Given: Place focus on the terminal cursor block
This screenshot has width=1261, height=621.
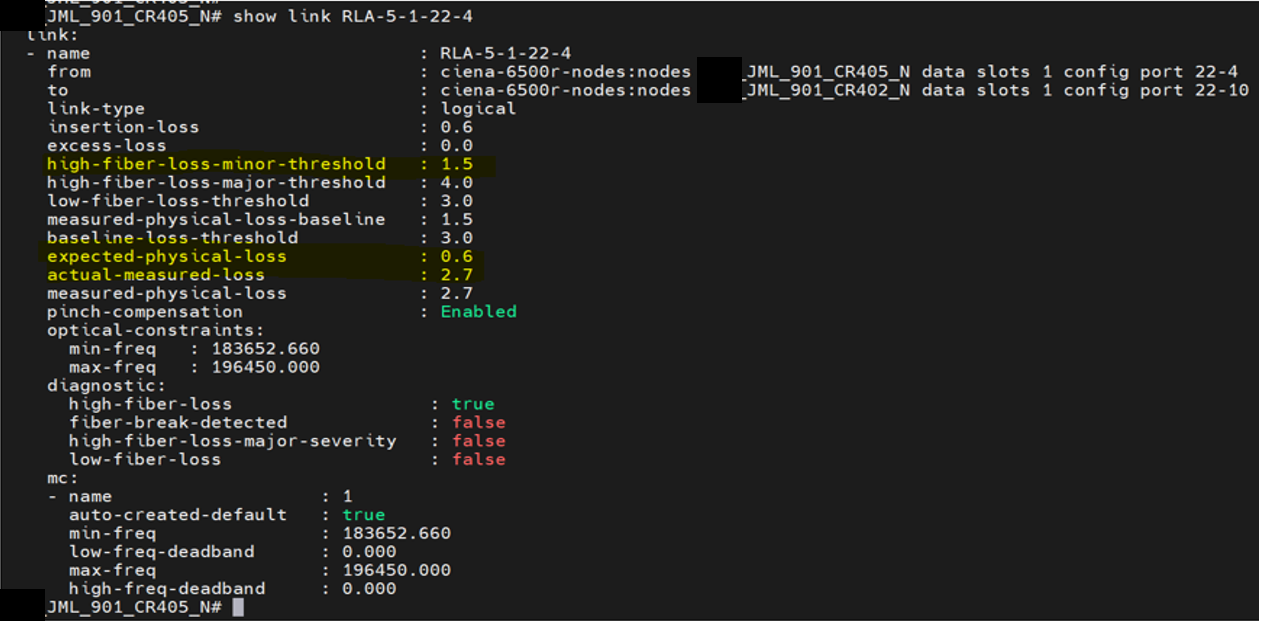Looking at the screenshot, I should (238, 607).
